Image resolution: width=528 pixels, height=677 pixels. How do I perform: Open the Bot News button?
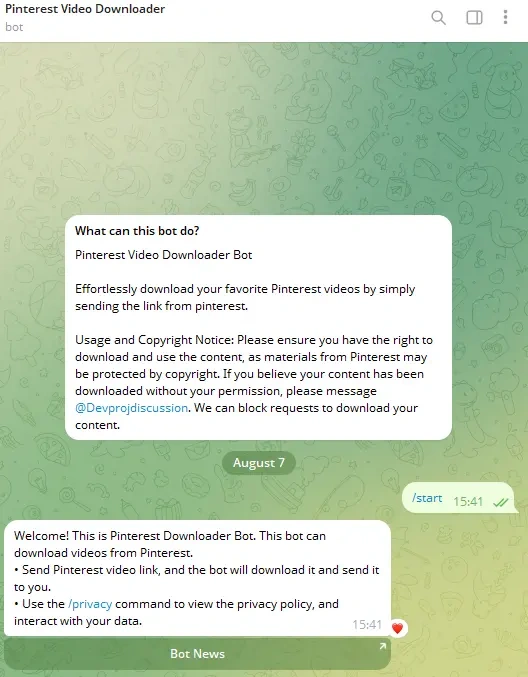pos(197,654)
